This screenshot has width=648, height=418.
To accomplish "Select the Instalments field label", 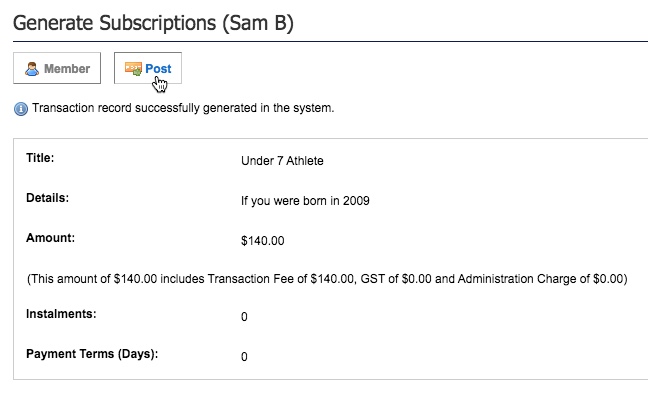I will click(60, 314).
